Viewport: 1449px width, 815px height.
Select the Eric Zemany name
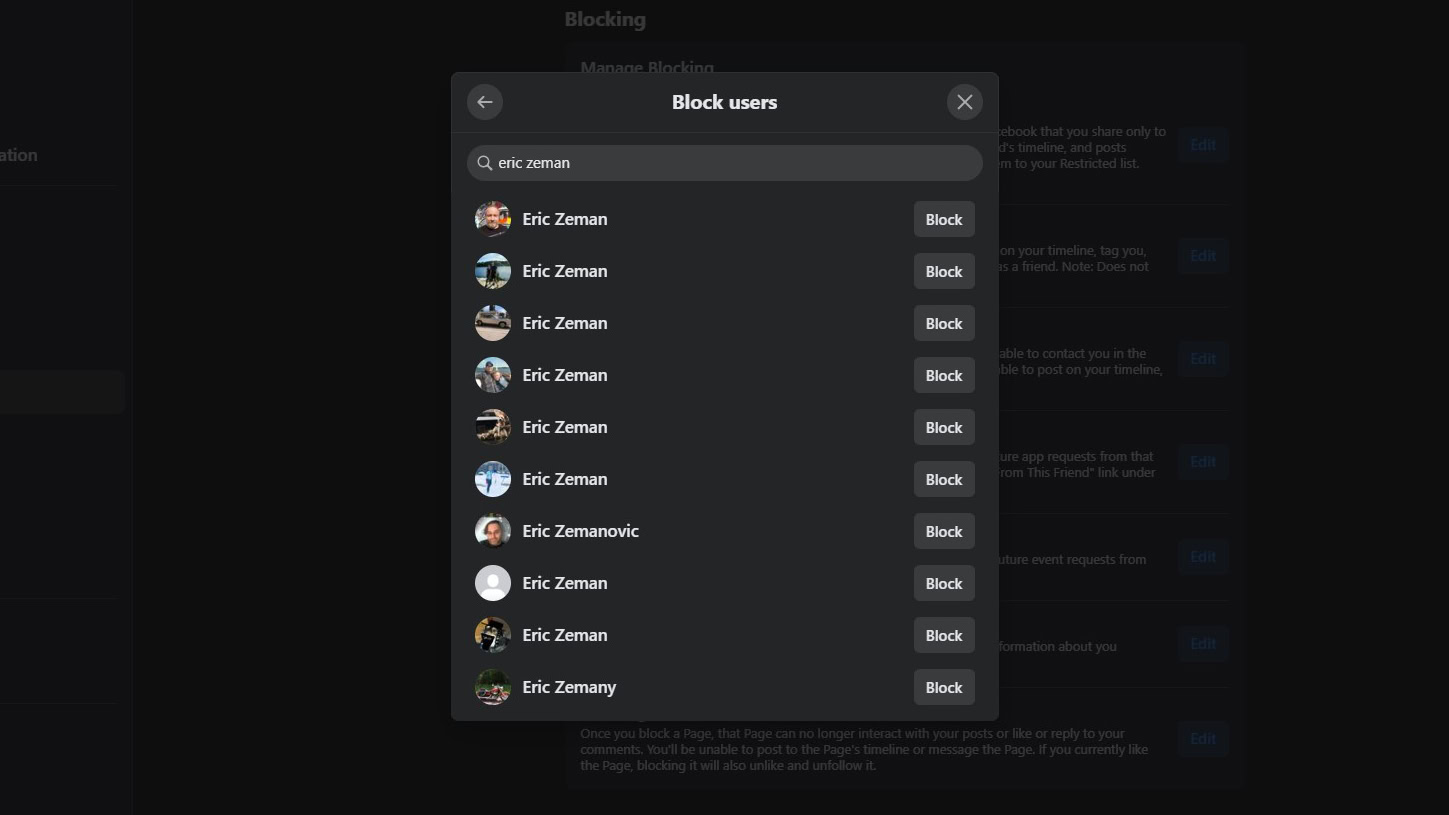[569, 688]
